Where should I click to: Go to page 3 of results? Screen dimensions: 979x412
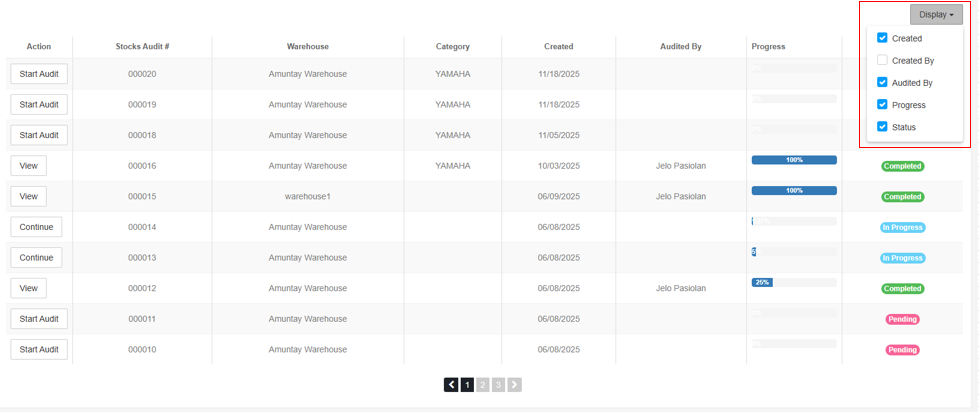pos(499,384)
